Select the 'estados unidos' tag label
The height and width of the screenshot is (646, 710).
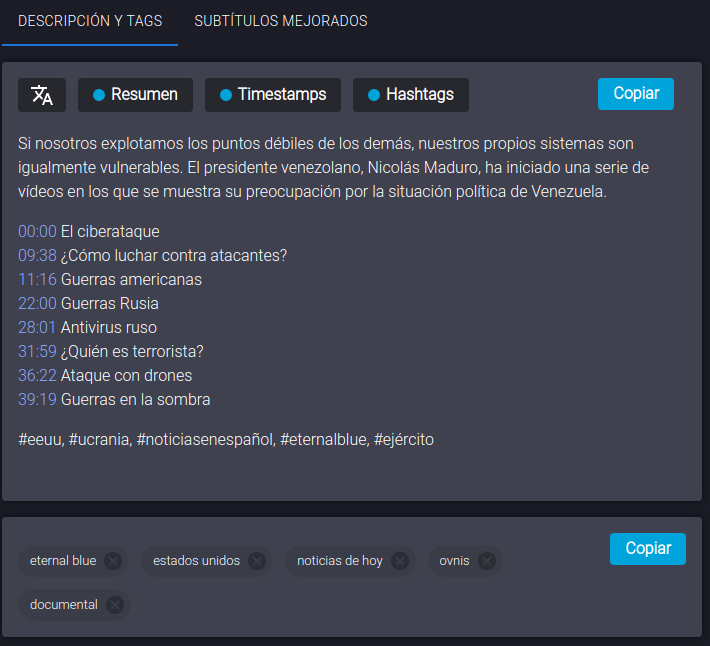point(197,561)
